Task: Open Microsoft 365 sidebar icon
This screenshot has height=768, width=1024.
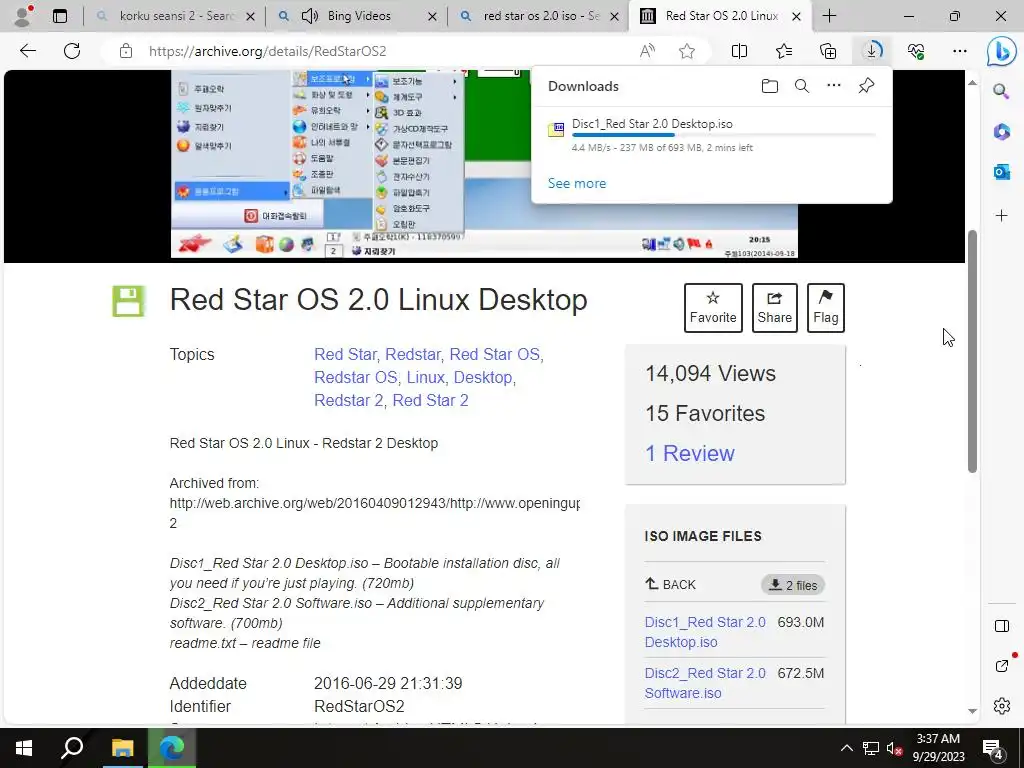Action: coord(1001,131)
